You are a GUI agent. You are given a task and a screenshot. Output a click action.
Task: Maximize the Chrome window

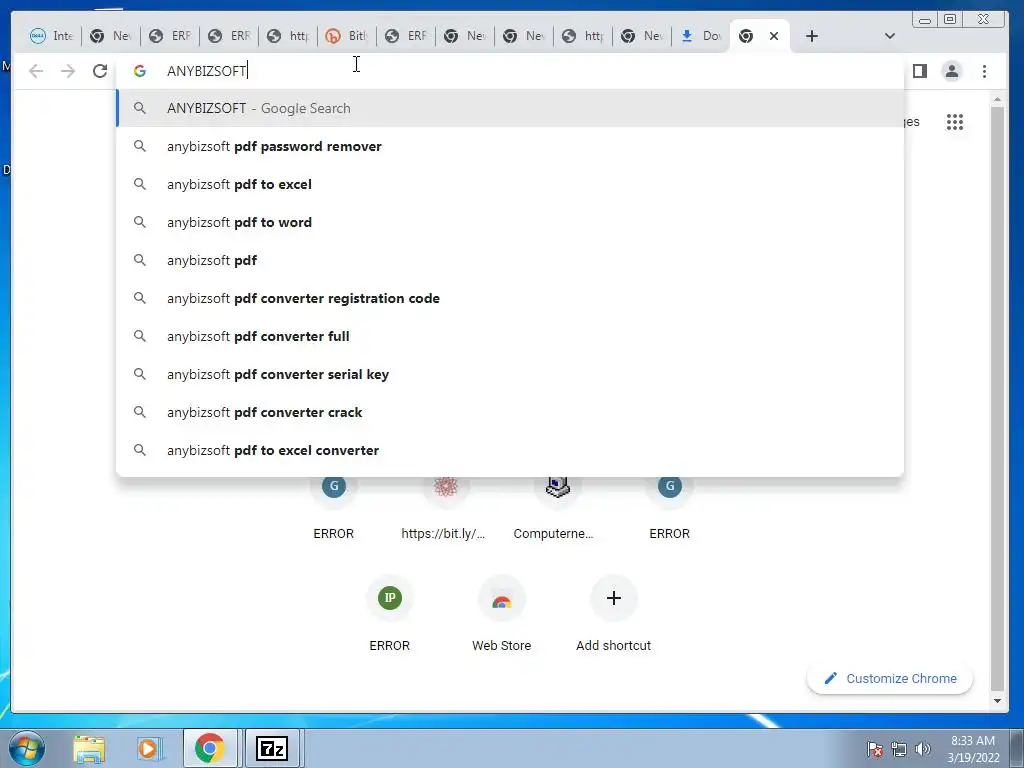point(950,20)
